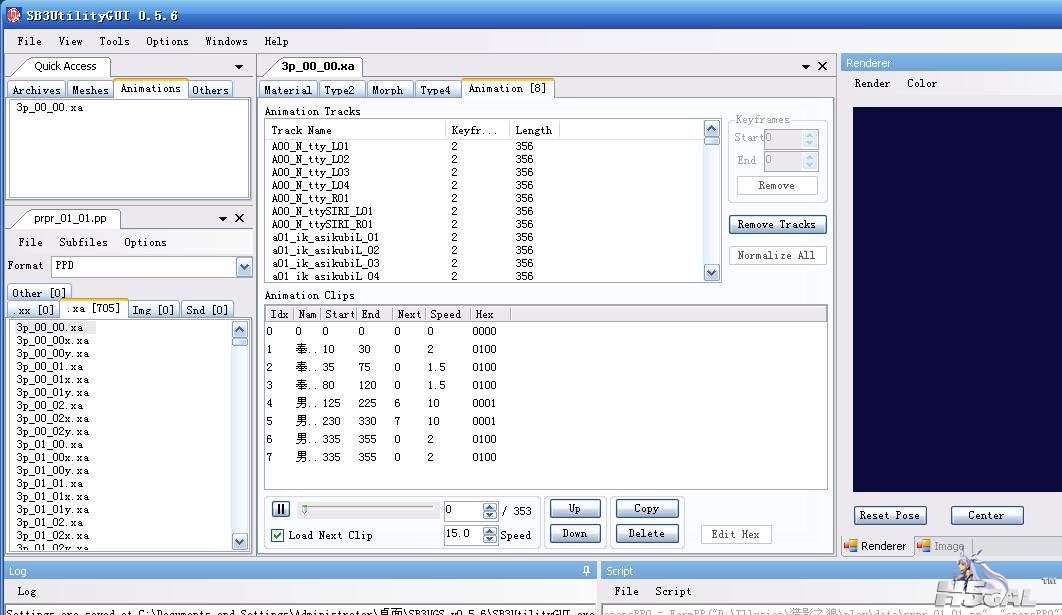Open the 3p_00_00.xa document dropdown arrow
This screenshot has height=615, width=1062.
tap(805, 67)
